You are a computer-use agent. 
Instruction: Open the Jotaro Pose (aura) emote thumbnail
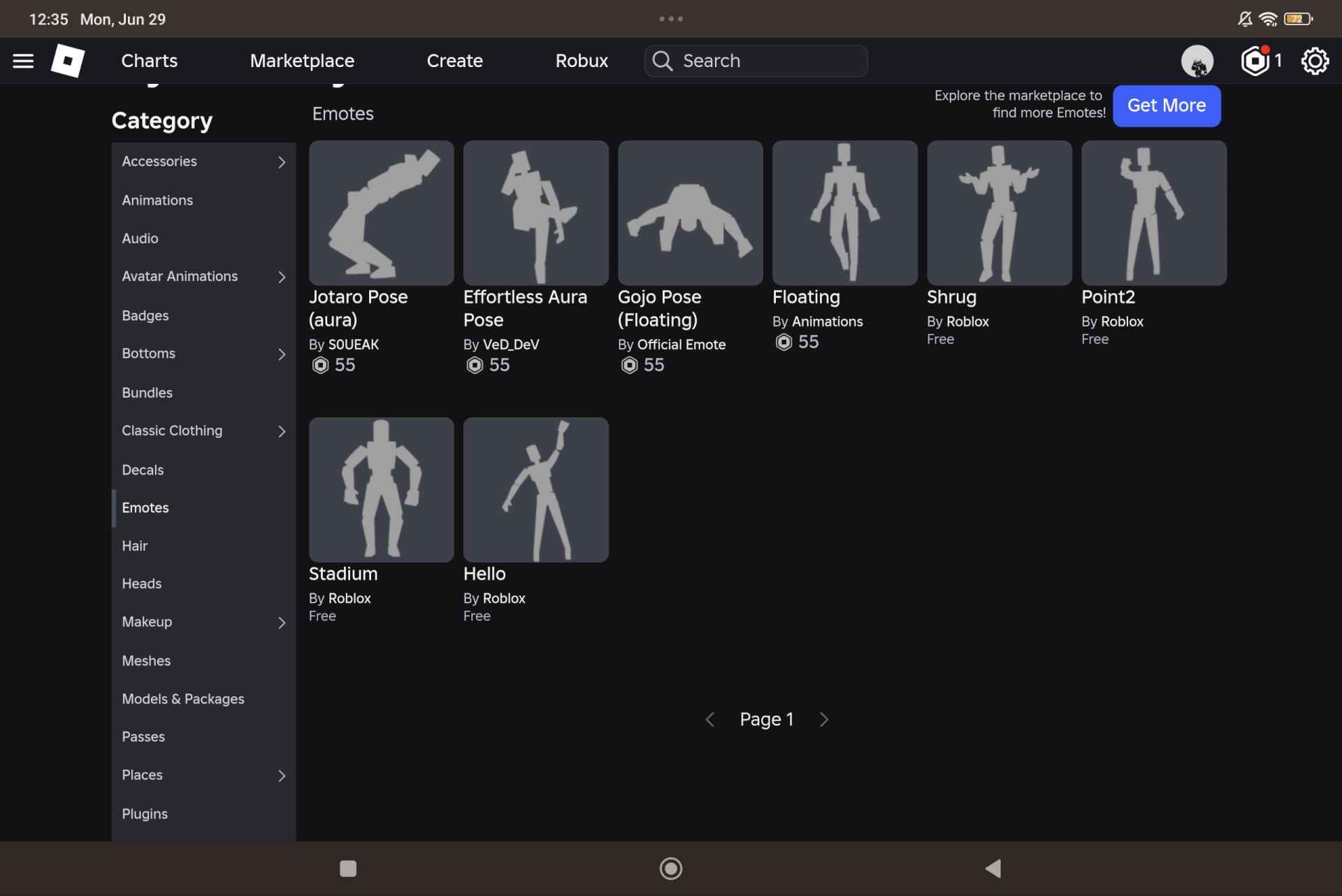[x=381, y=212]
